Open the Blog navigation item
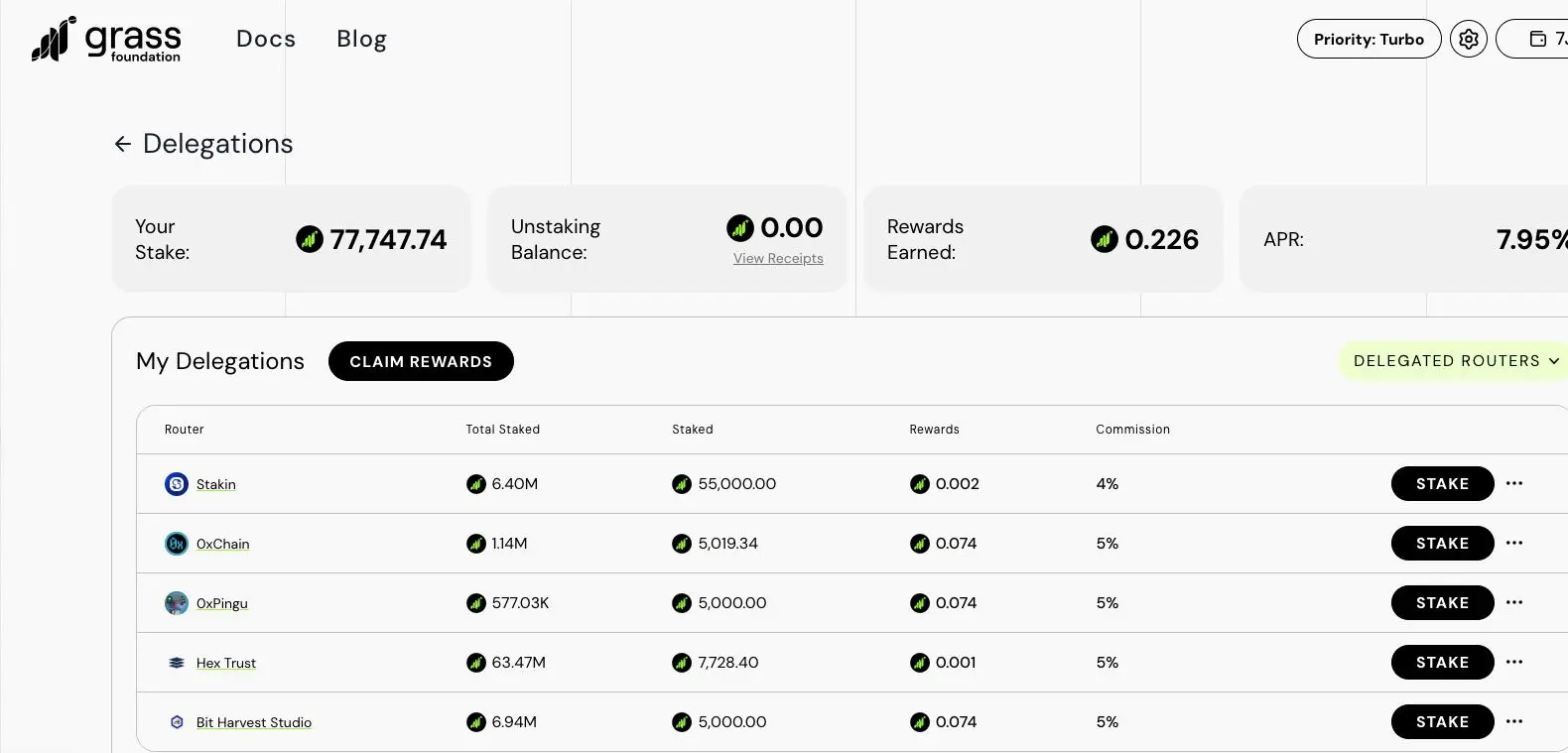The width and height of the screenshot is (1568, 753). [361, 39]
